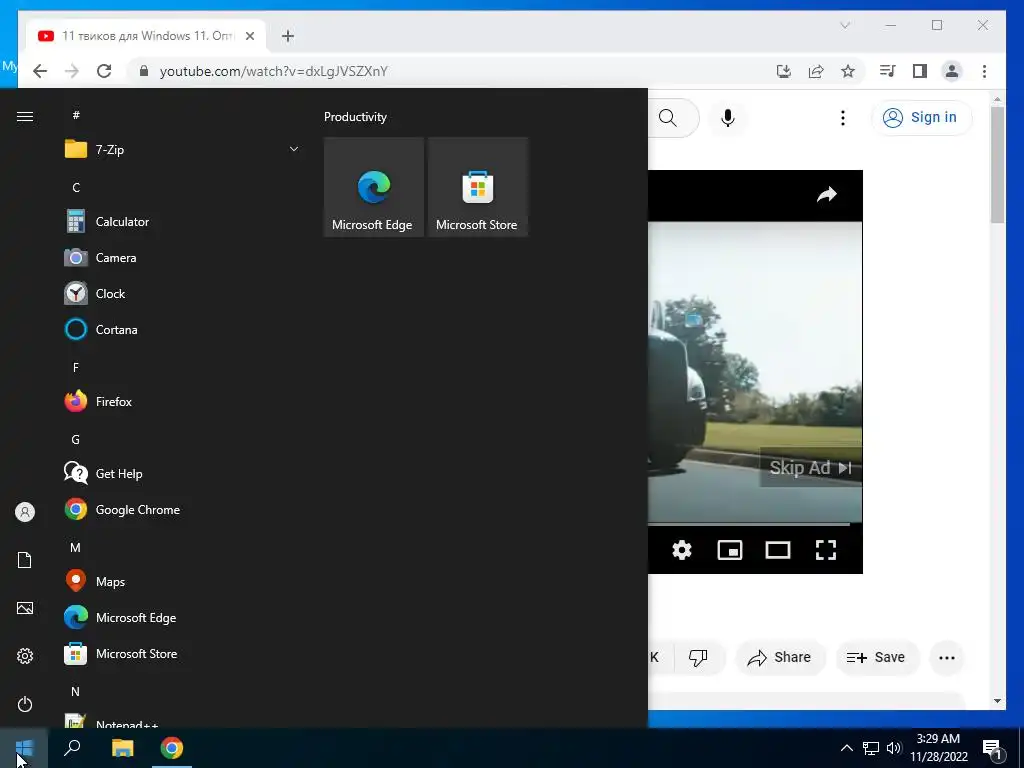Expand the Start menu hamburger navigation

point(25,116)
